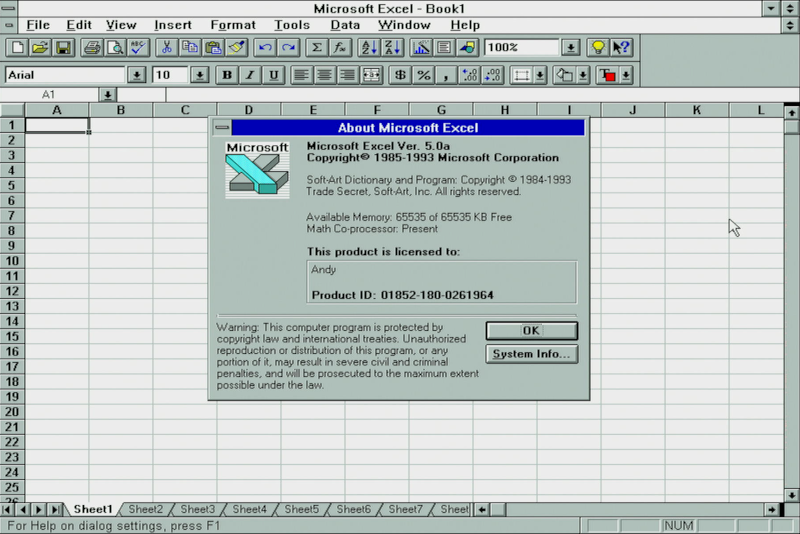This screenshot has height=534, width=800.
Task: Toggle Bold formatting button
Action: pos(227,75)
